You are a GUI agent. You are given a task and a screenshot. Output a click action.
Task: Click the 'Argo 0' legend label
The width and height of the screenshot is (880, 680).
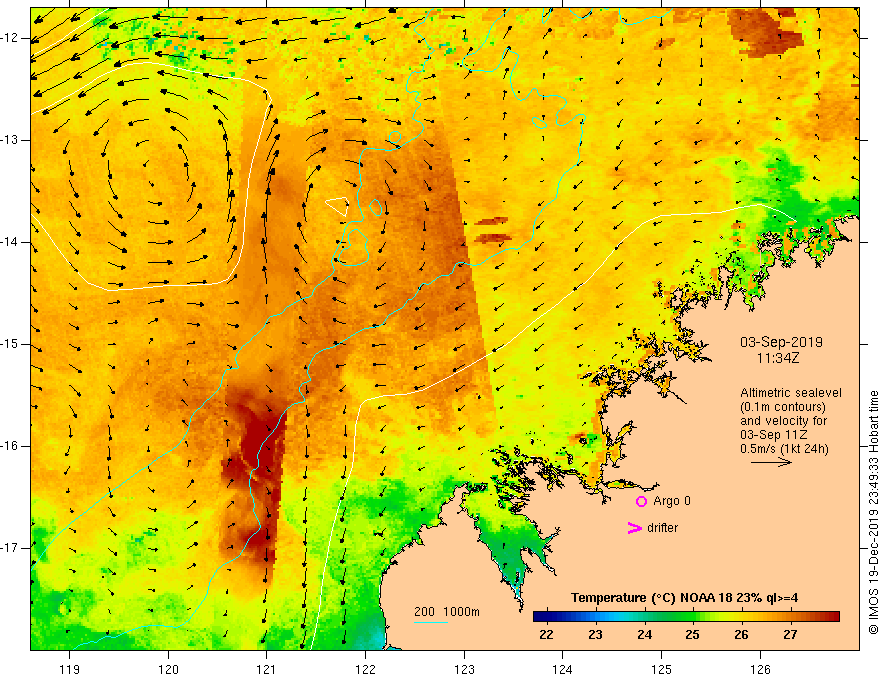click(x=672, y=501)
